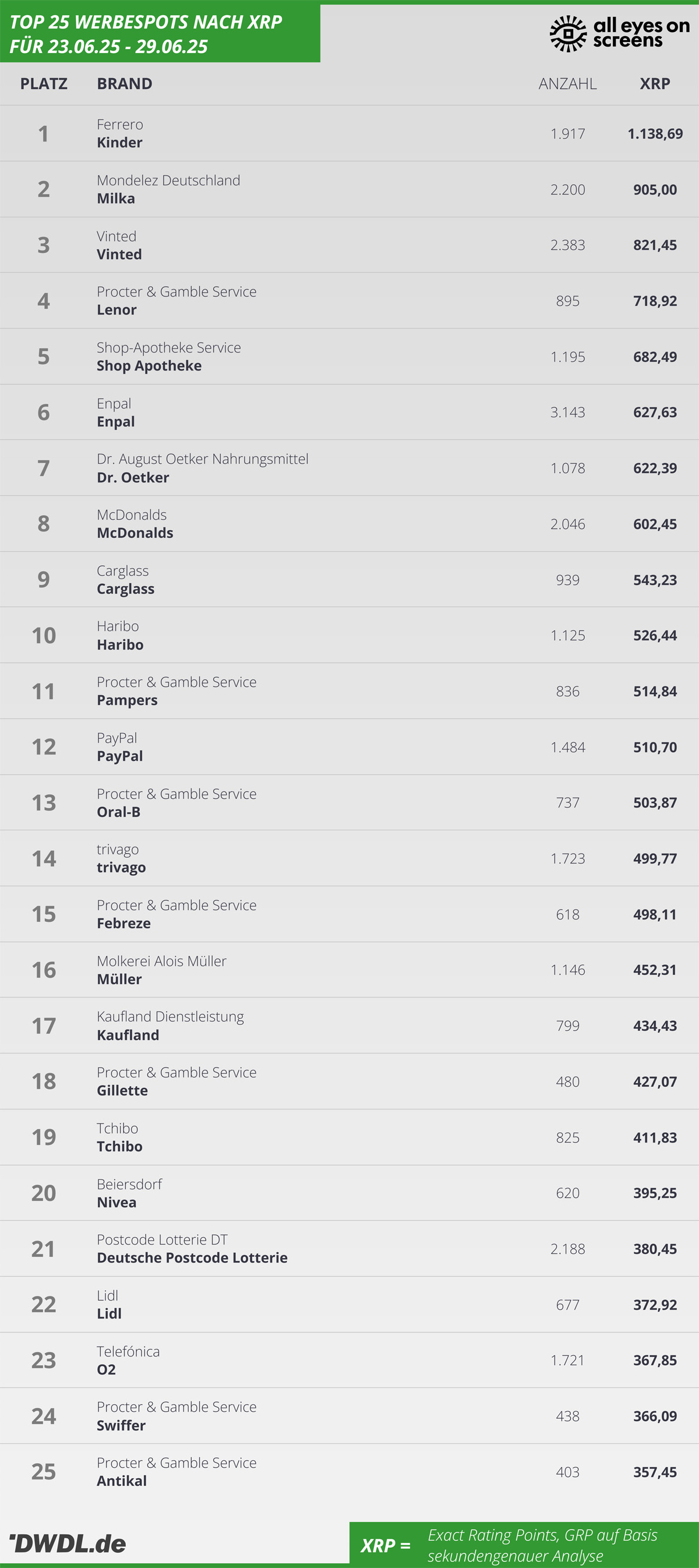This screenshot has height=1568, width=699.
Task: Click Deutsche Postcode Lotterie brand name
Action: tap(192, 1257)
